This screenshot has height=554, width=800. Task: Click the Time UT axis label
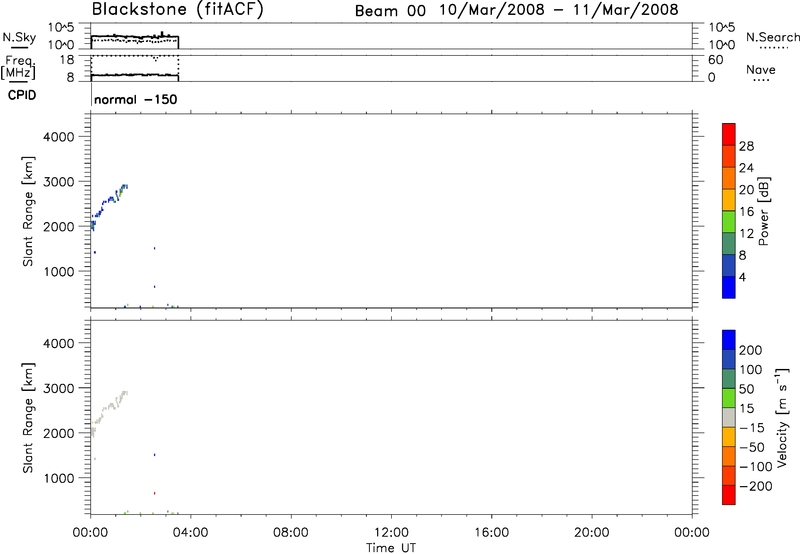tap(391, 548)
